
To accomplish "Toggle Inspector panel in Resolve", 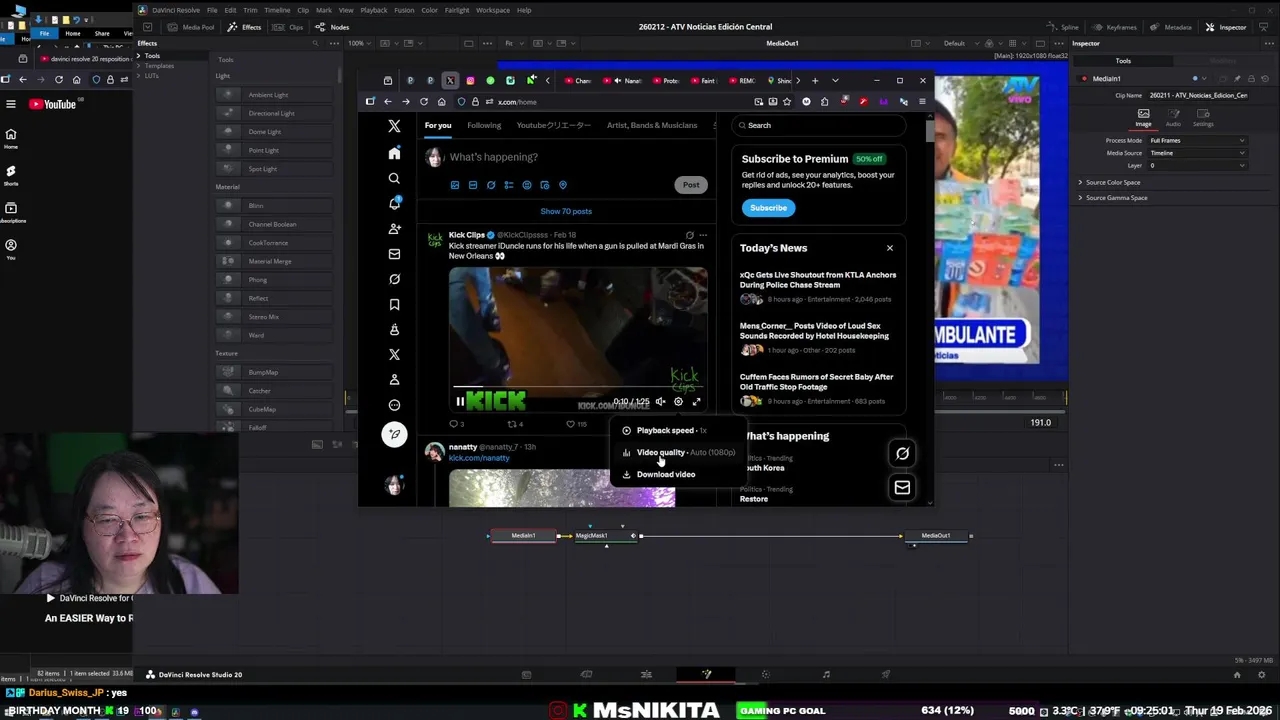I will (x=1226, y=27).
